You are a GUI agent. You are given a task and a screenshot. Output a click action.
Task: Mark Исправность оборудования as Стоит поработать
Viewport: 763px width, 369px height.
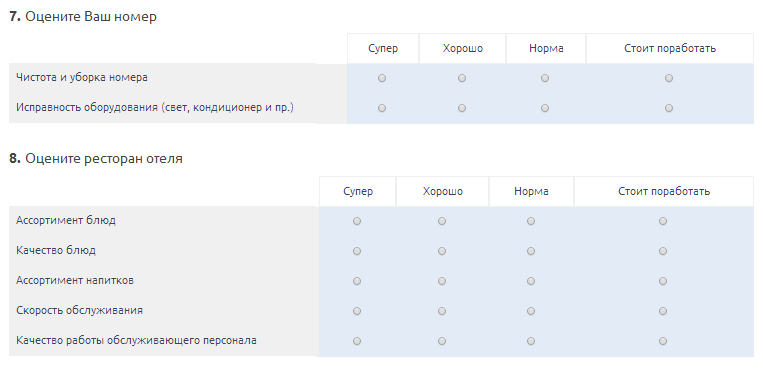coord(669,108)
